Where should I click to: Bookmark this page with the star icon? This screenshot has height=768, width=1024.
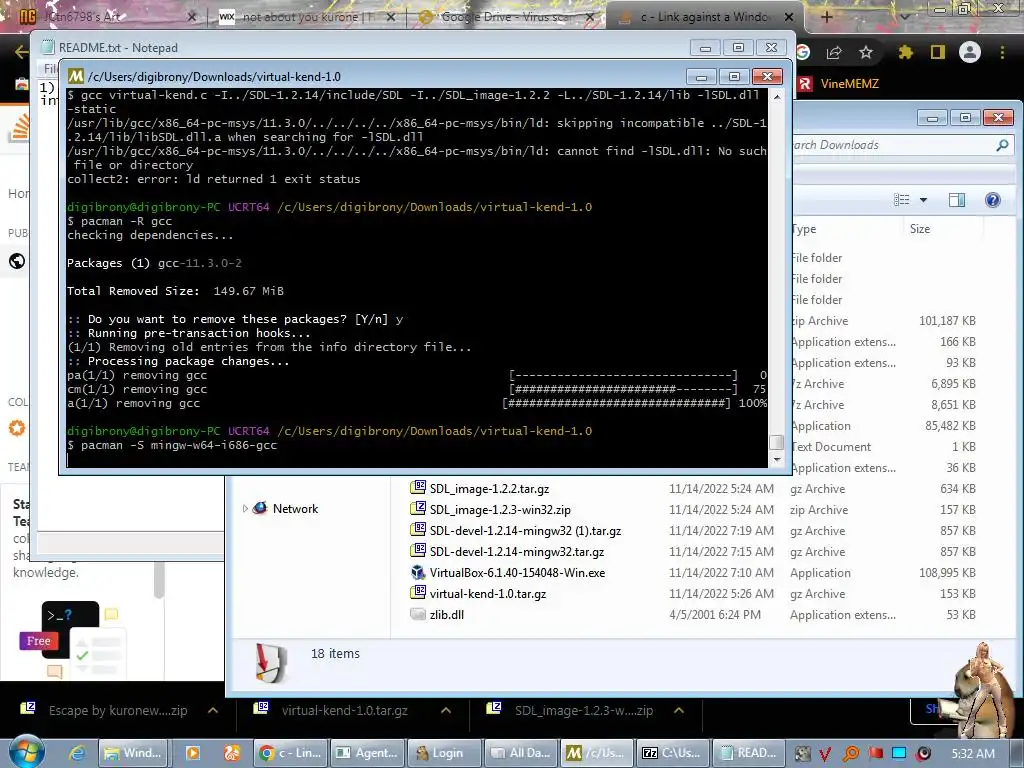[866, 52]
